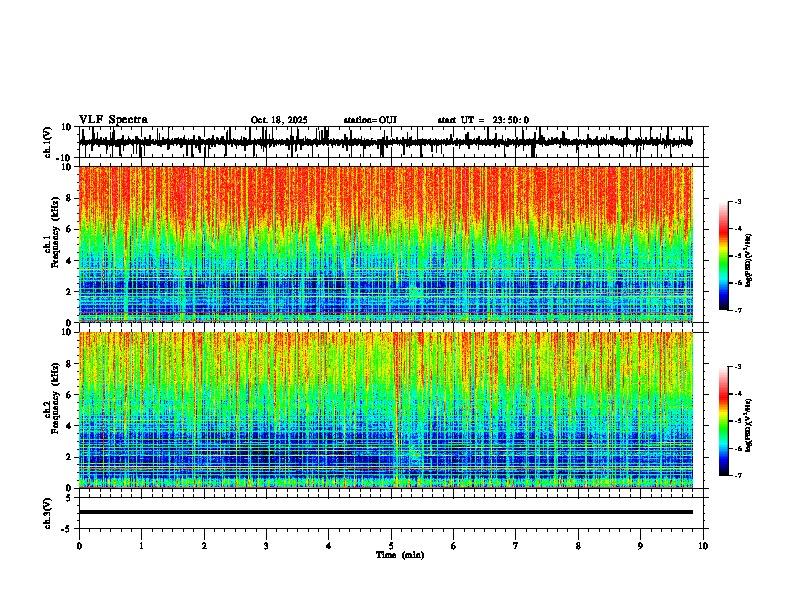This screenshot has width=792, height=612.
Task: Click the time-axis tick label "2"
Action: [x=204, y=546]
